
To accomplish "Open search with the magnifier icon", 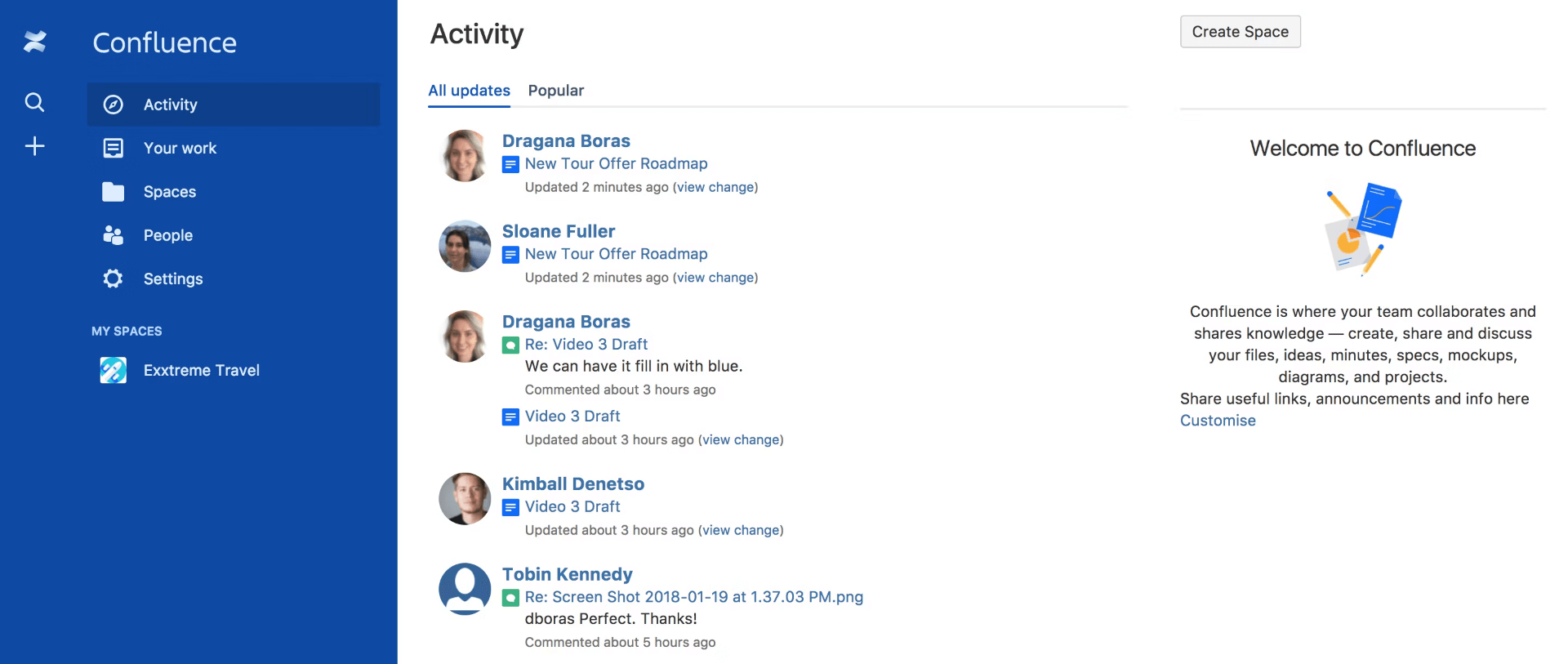I will [x=34, y=102].
